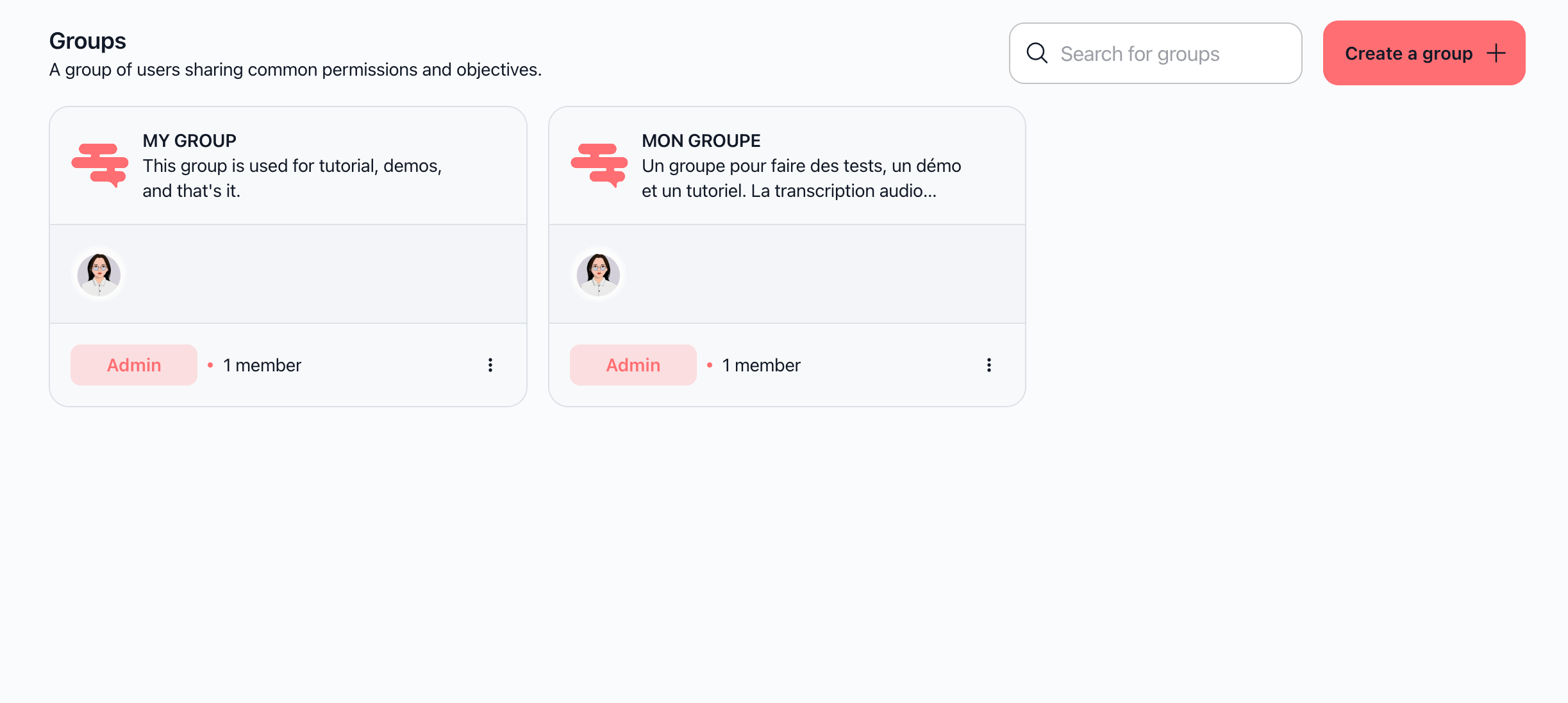Viewport: 1568px width, 703px height.
Task: Click 1 member label in MY GROUP
Action: click(x=262, y=365)
